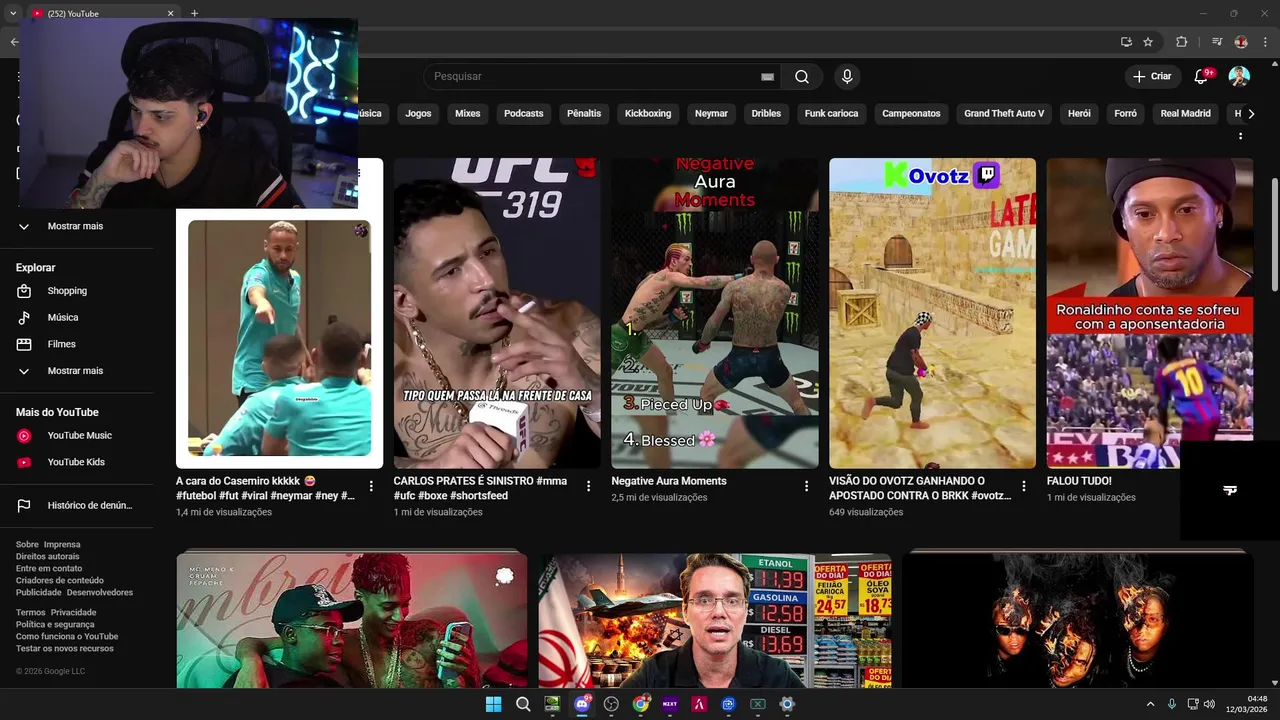Click the Install app icon in address bar
Image resolution: width=1280 pixels, height=720 pixels.
1126,42
